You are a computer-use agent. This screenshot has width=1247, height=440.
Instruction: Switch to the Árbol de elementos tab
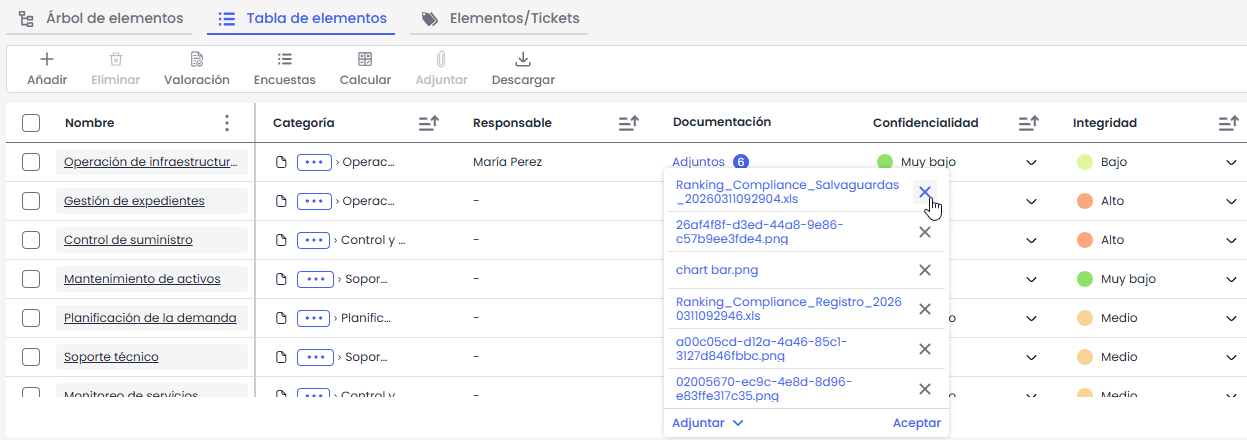point(101,19)
